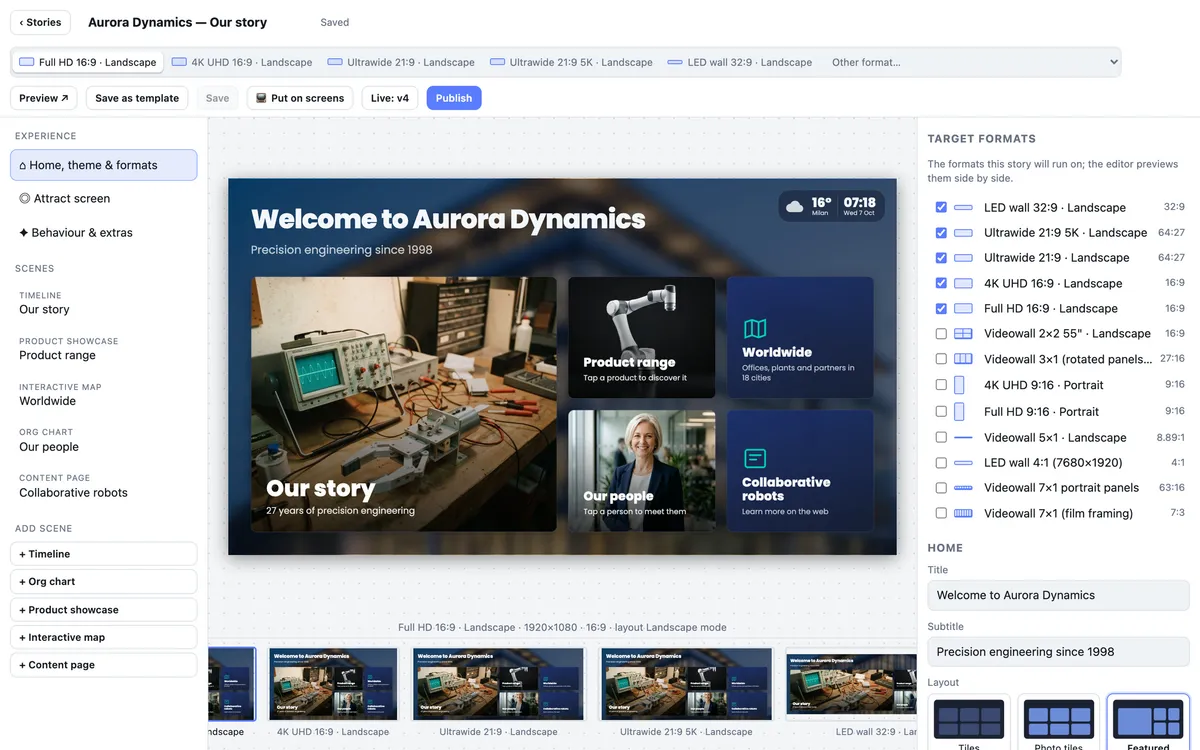Click the Product range tile in the preview
The height and width of the screenshot is (750, 1200).
pyautogui.click(x=642, y=338)
